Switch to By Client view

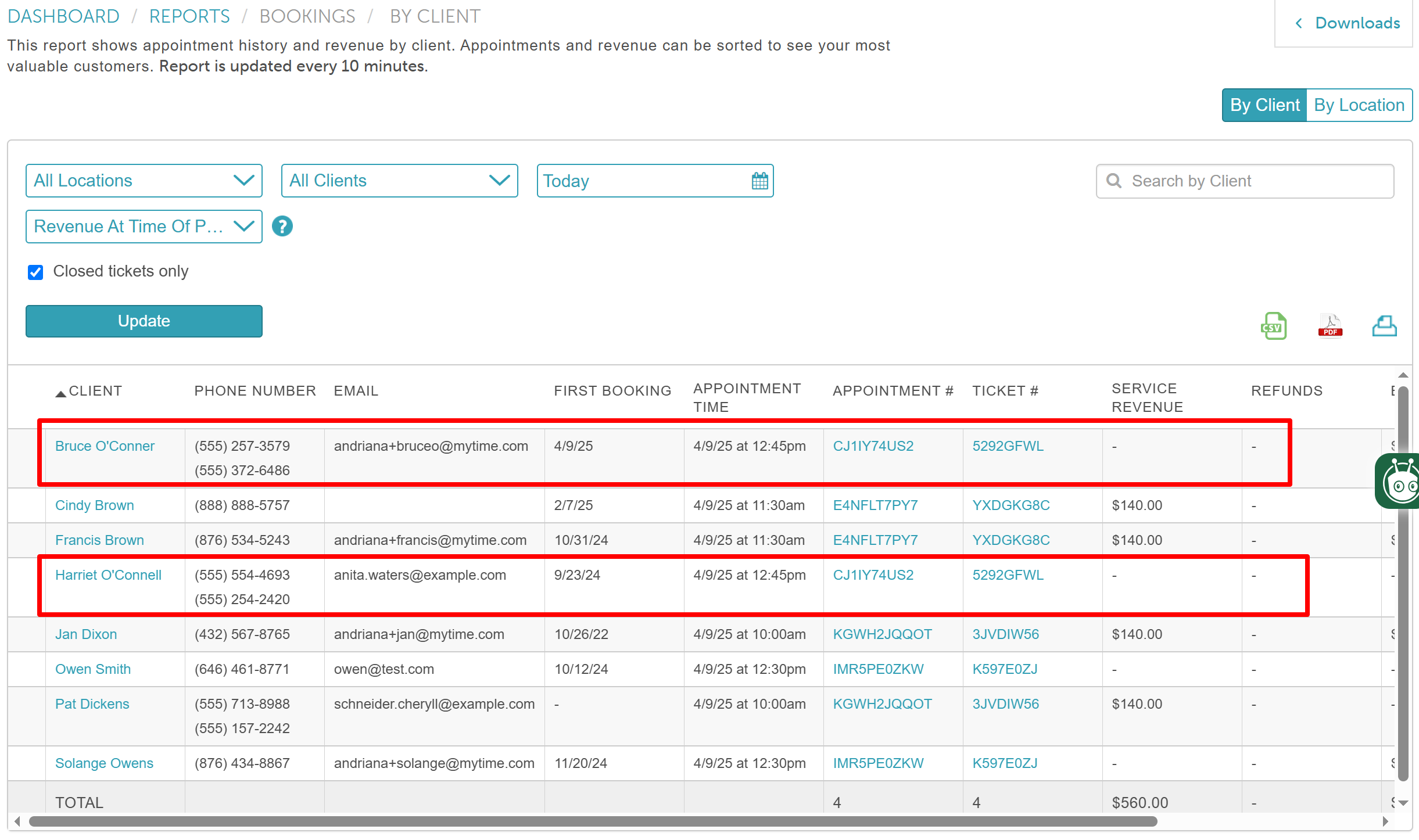click(x=1264, y=105)
